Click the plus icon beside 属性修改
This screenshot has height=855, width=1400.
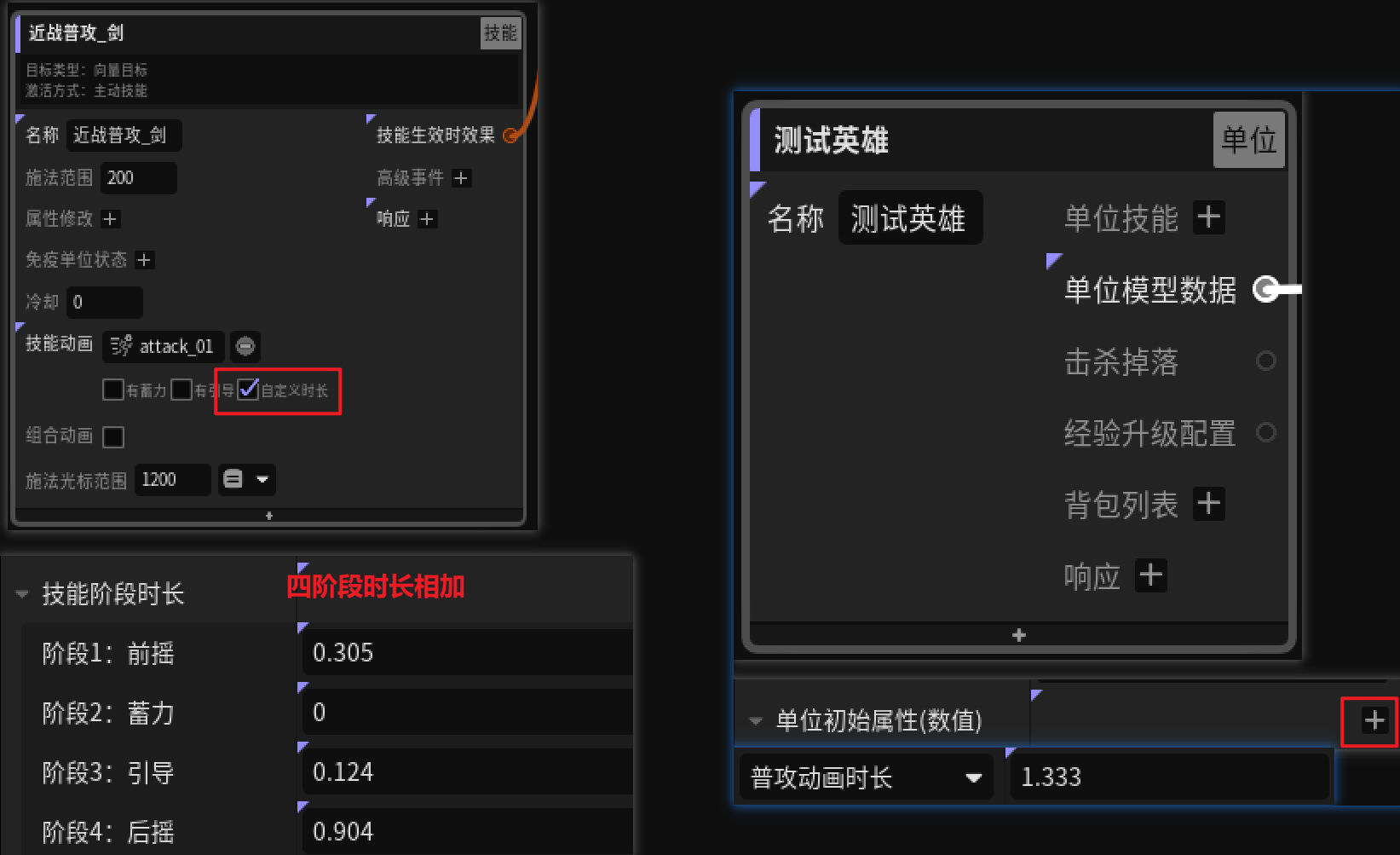[x=110, y=219]
